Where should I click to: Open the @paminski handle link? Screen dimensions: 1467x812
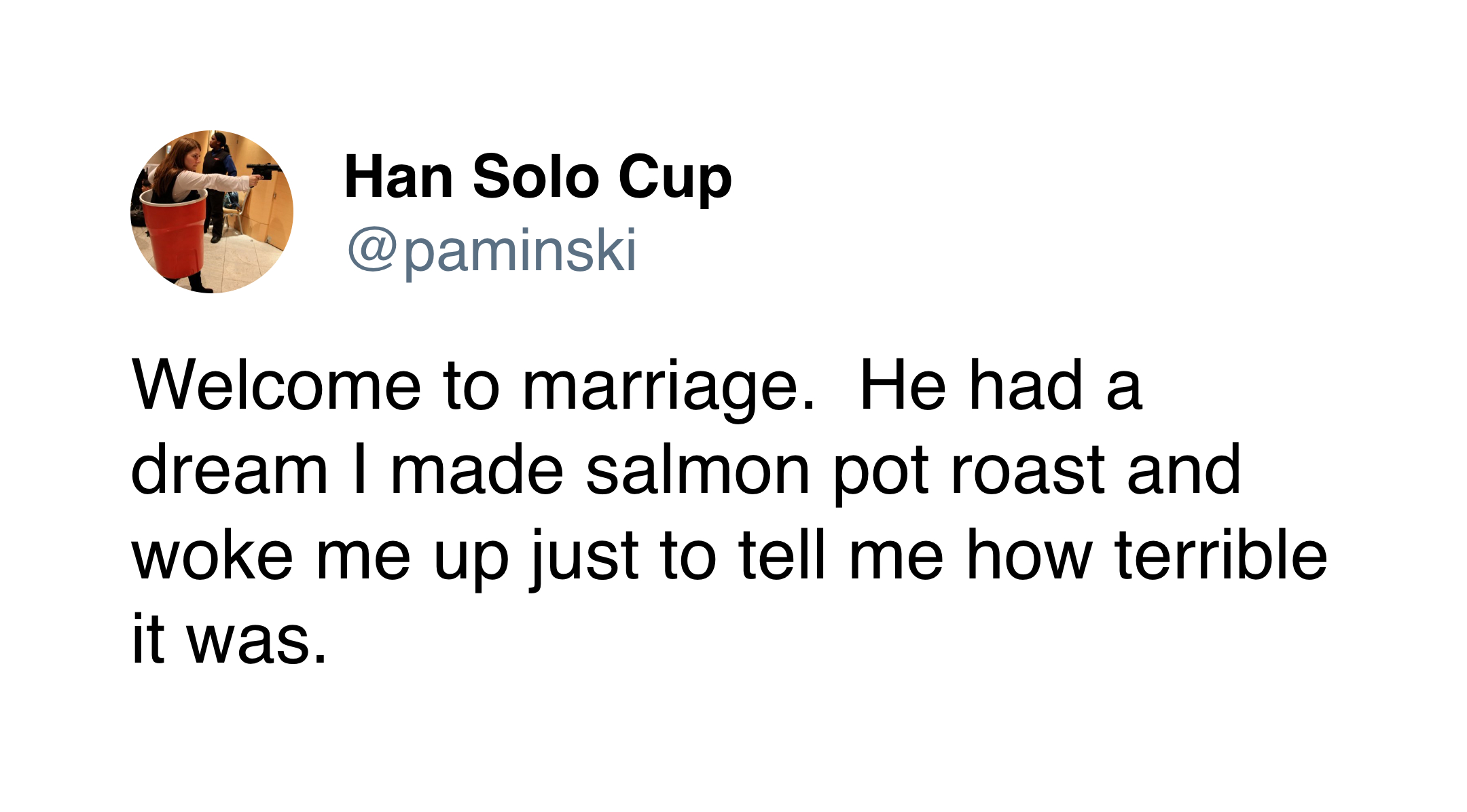click(492, 251)
